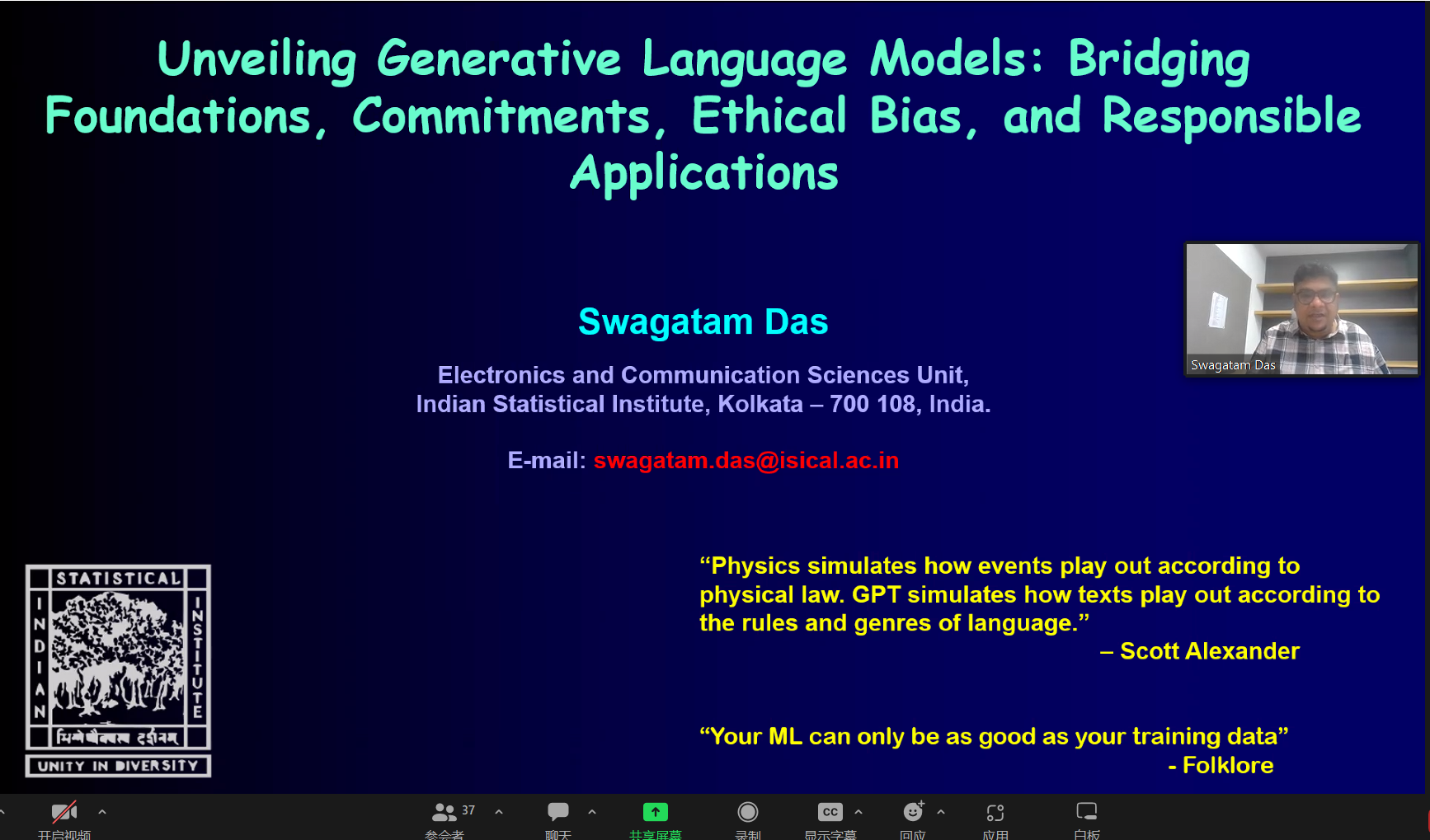
Task: Open the participants list showing 37
Action: [445, 813]
